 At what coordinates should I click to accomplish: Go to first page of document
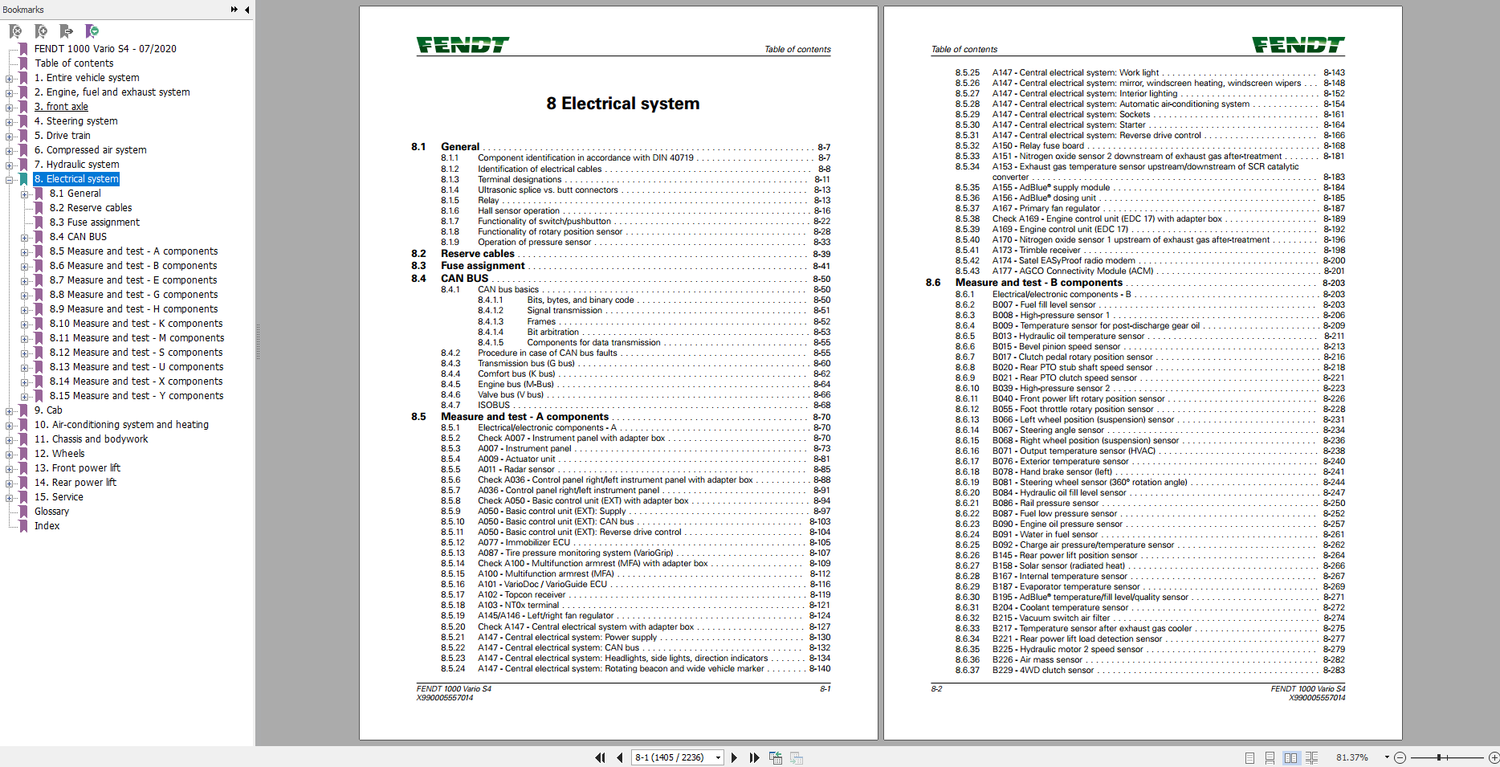pos(601,758)
